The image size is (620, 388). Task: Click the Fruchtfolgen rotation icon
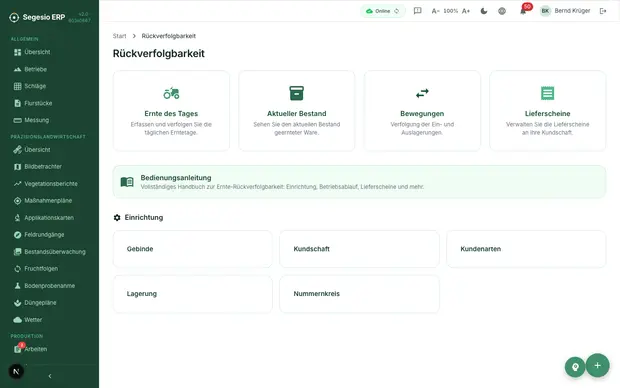[17, 269]
